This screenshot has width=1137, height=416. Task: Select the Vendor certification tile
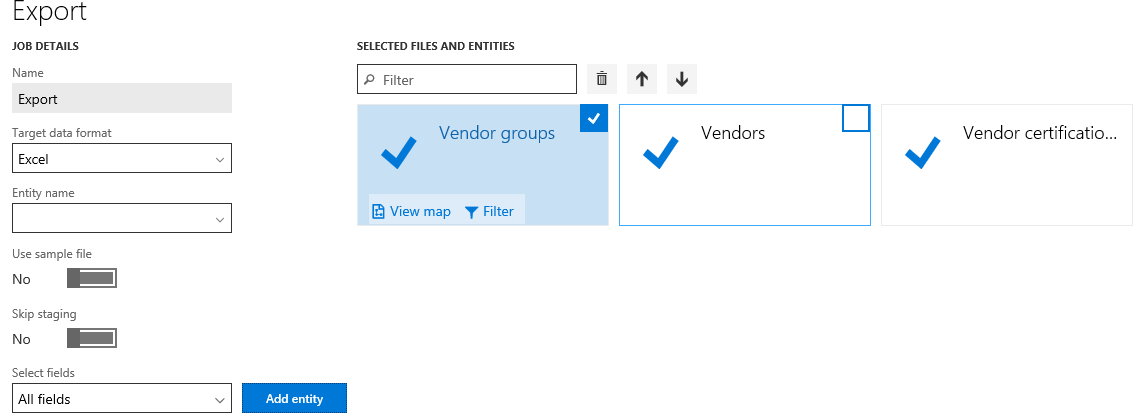pyautogui.click(x=1006, y=165)
